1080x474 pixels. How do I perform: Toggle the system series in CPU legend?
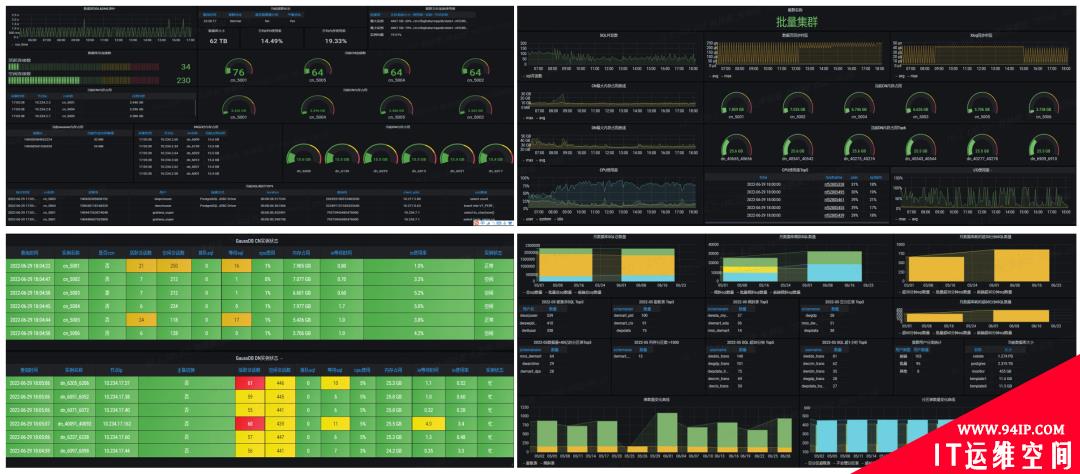click(545, 220)
